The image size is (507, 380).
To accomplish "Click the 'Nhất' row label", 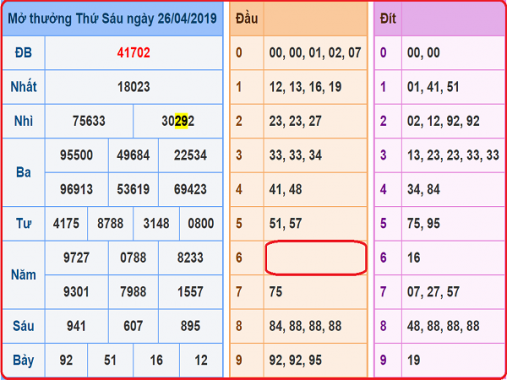I will (23, 87).
